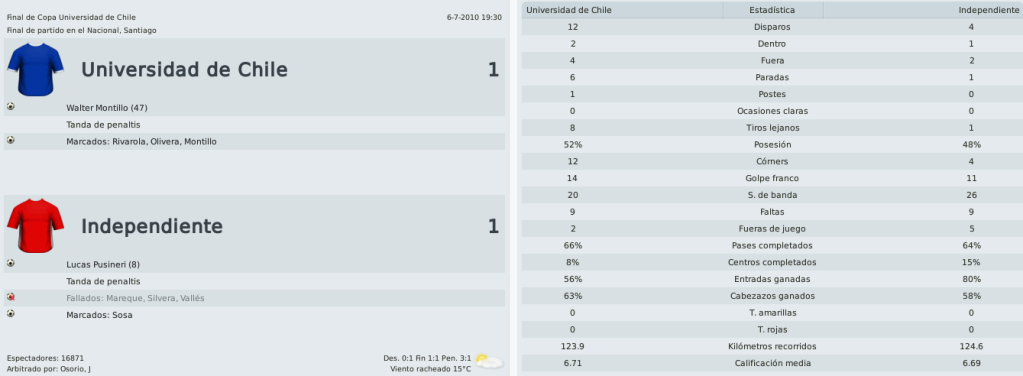
Task: Select the Estadística column header
Action: [x=772, y=10]
